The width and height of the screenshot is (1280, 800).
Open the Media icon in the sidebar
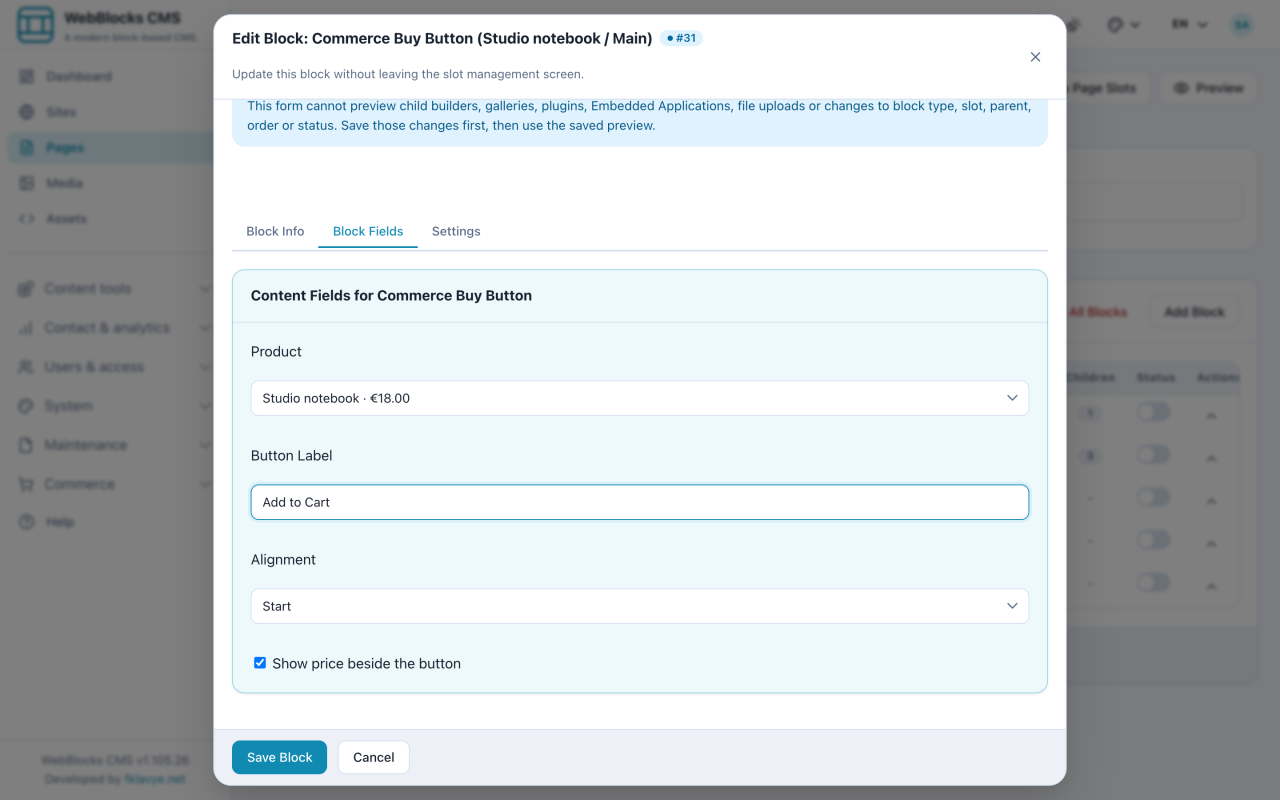tap(26, 183)
